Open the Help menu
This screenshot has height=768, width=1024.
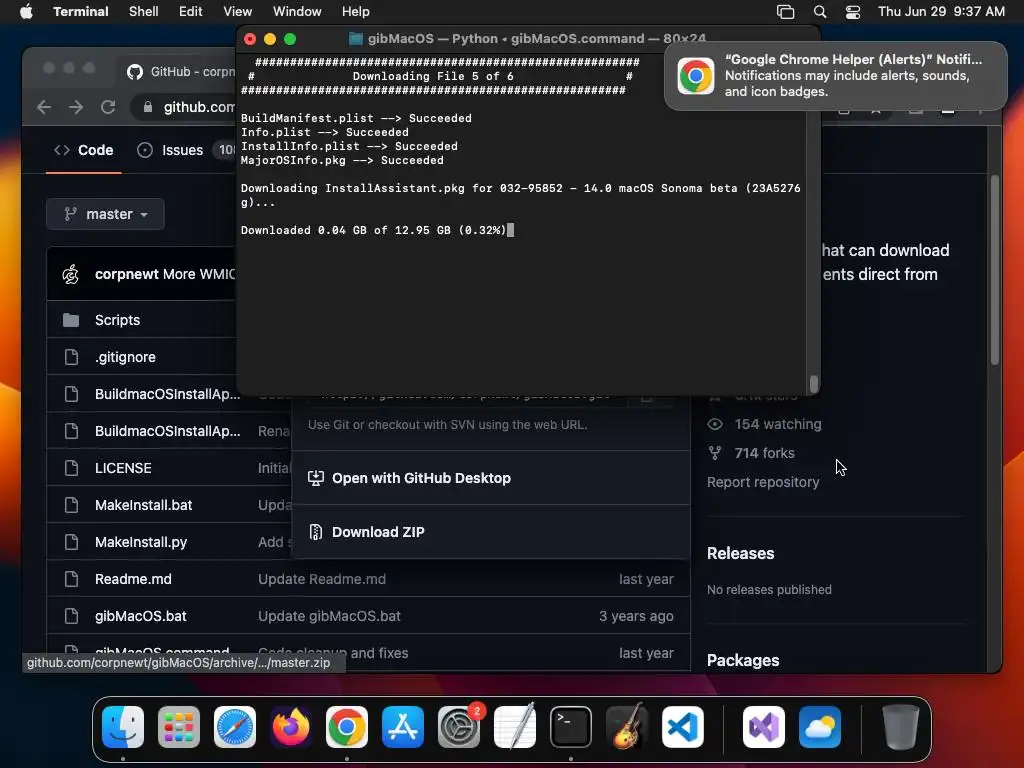pos(356,11)
